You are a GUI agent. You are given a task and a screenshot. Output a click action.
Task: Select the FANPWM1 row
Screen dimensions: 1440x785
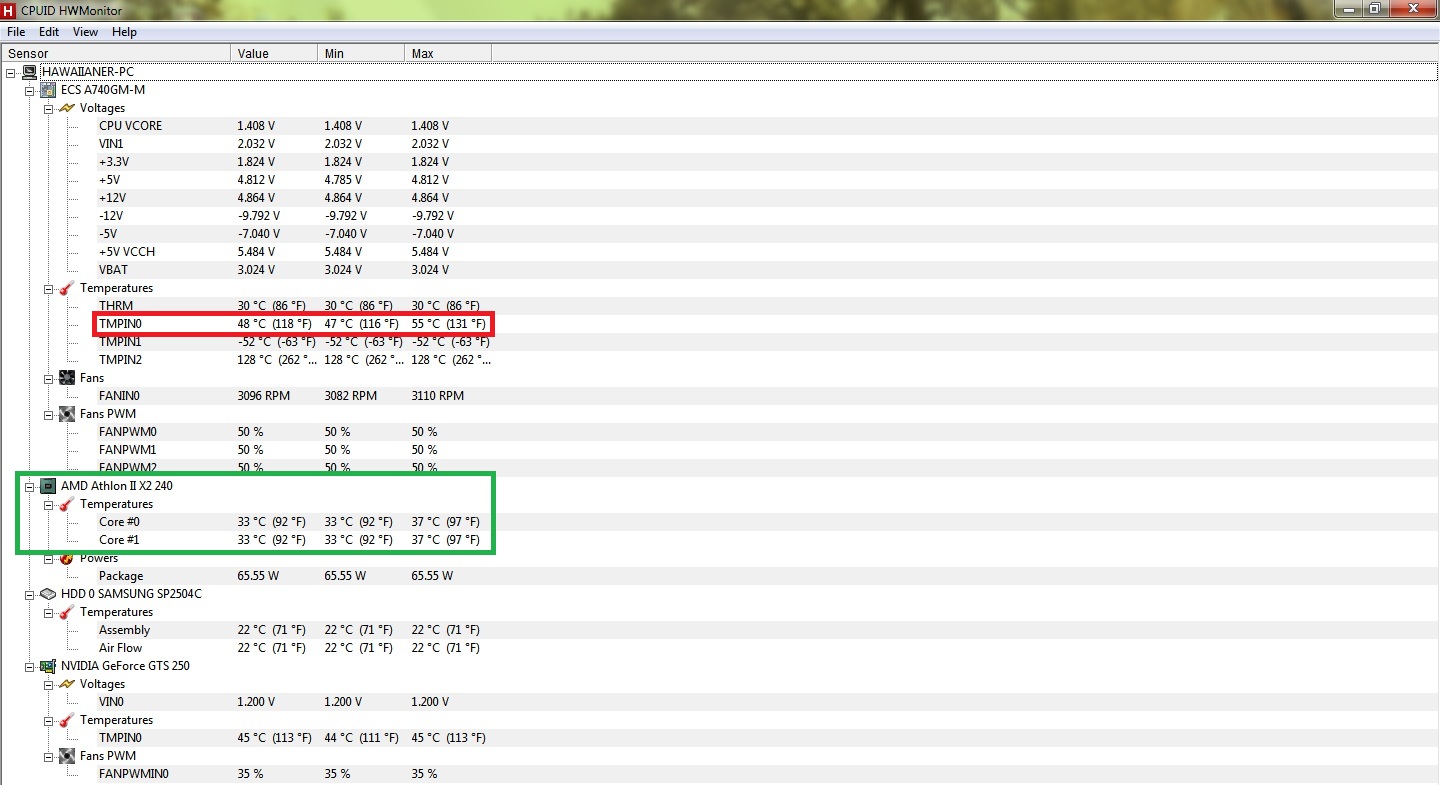coord(766,450)
